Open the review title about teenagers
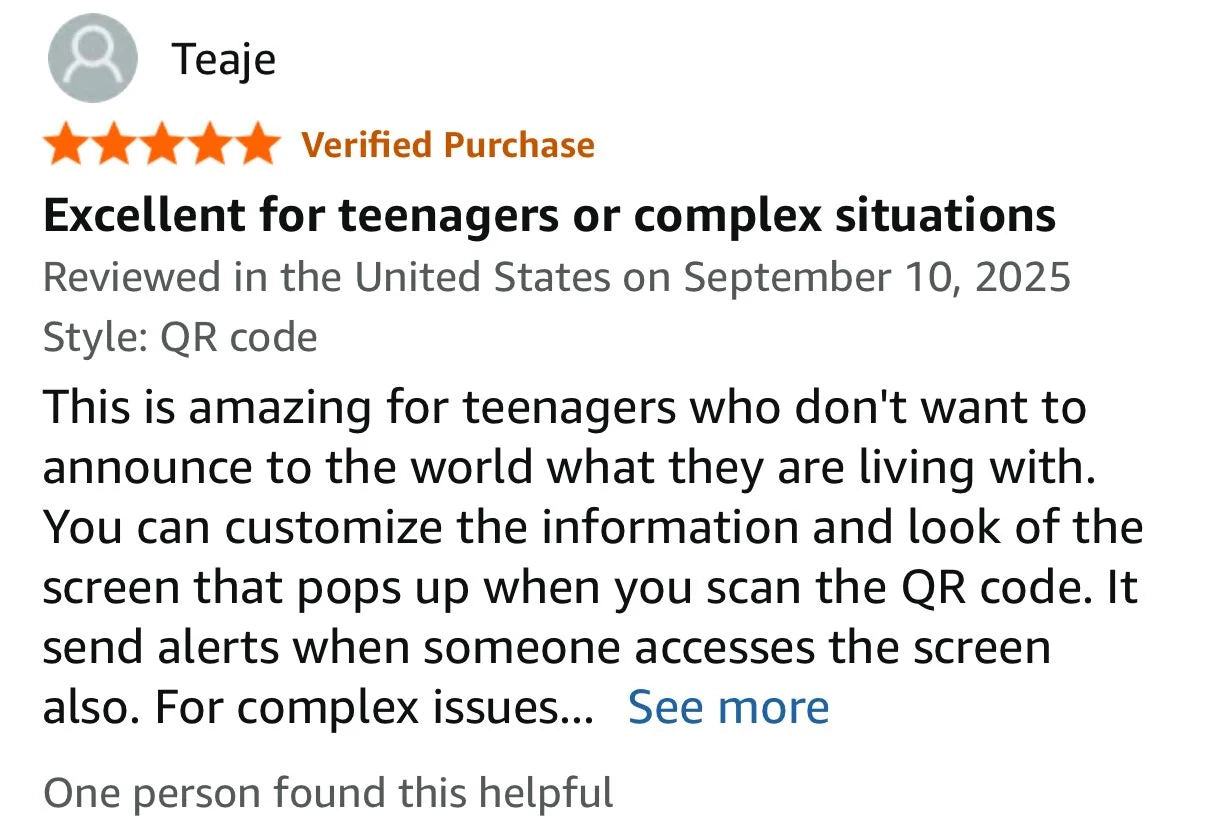The height and width of the screenshot is (834, 1206). pyautogui.click(x=549, y=215)
